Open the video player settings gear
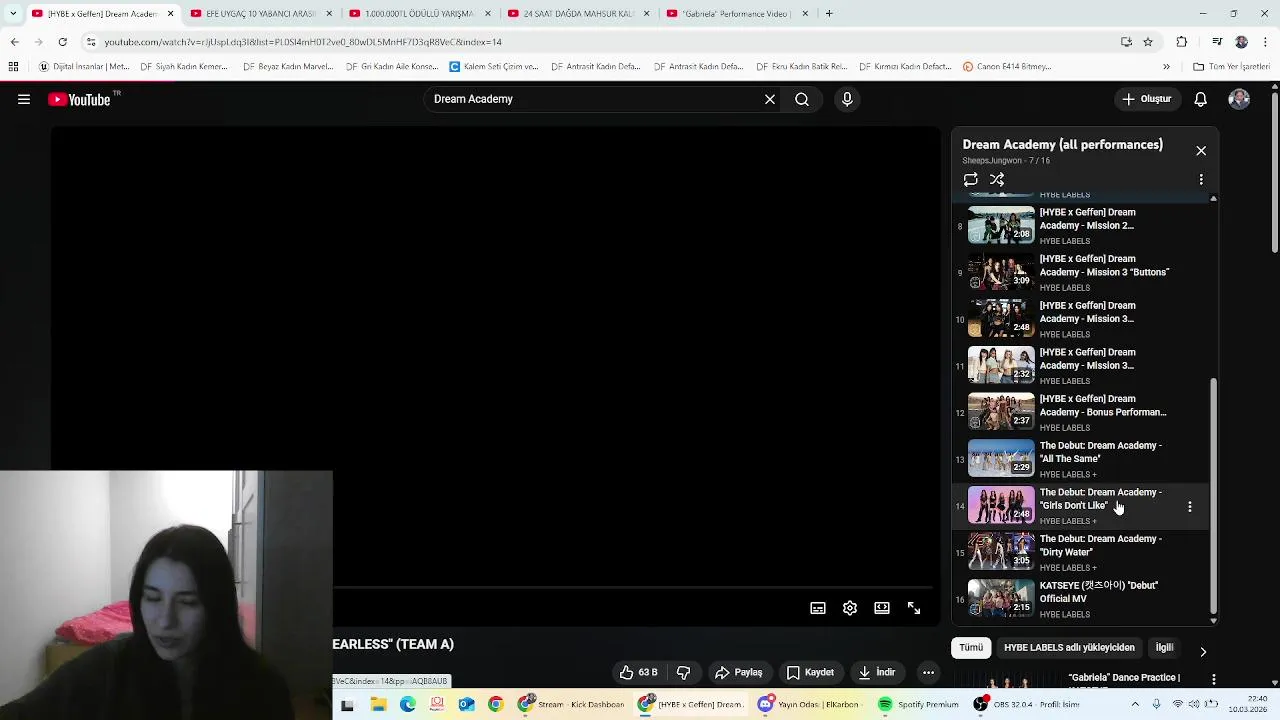The width and height of the screenshot is (1280, 720). [x=850, y=608]
